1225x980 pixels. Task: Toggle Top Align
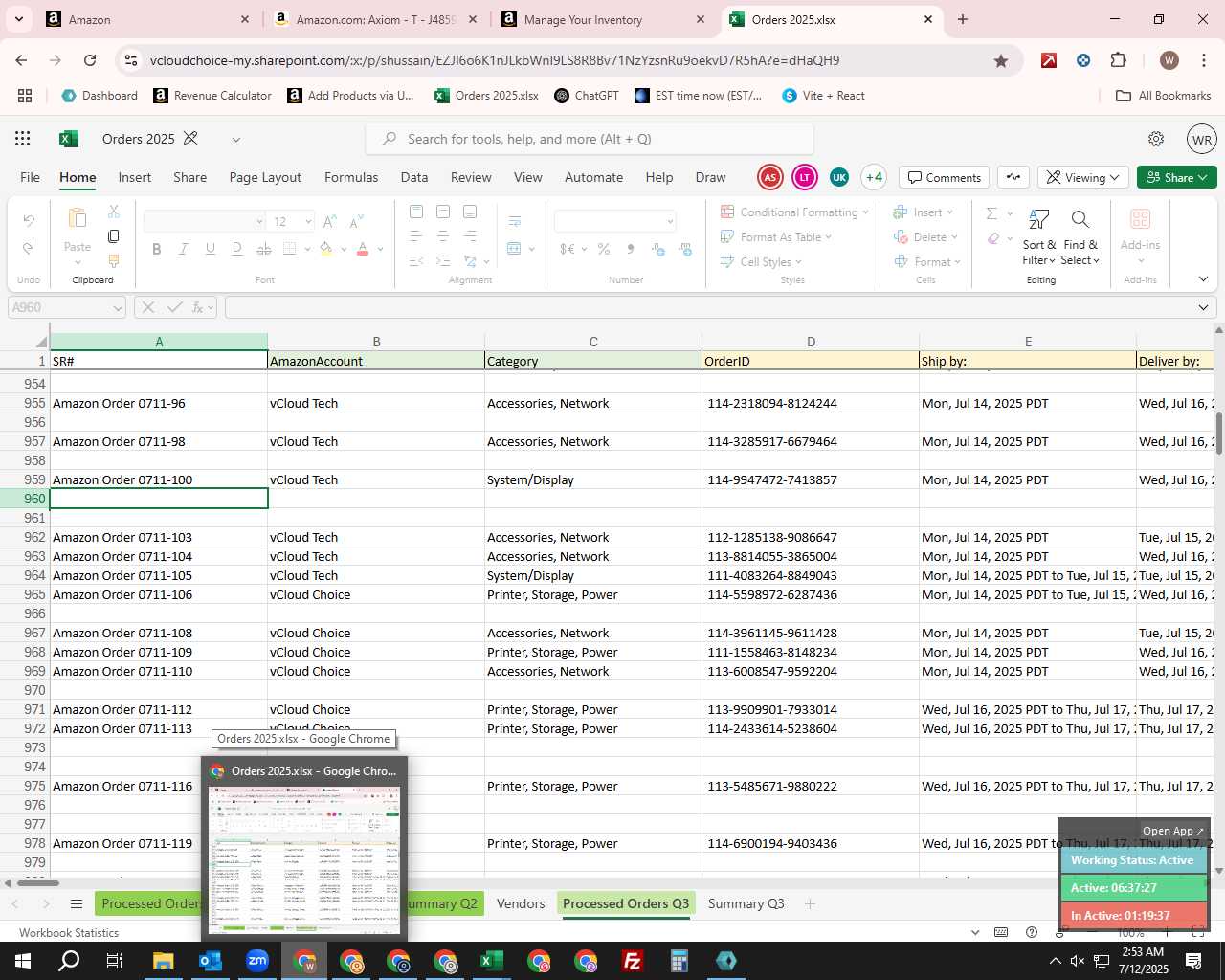tap(416, 212)
